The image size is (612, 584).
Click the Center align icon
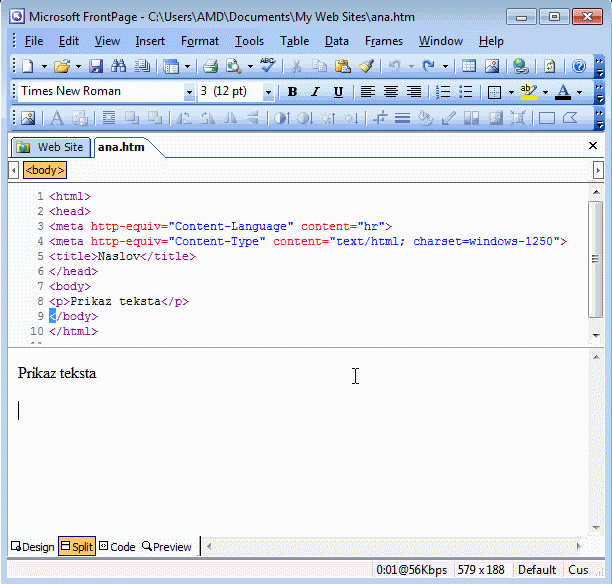click(x=391, y=92)
